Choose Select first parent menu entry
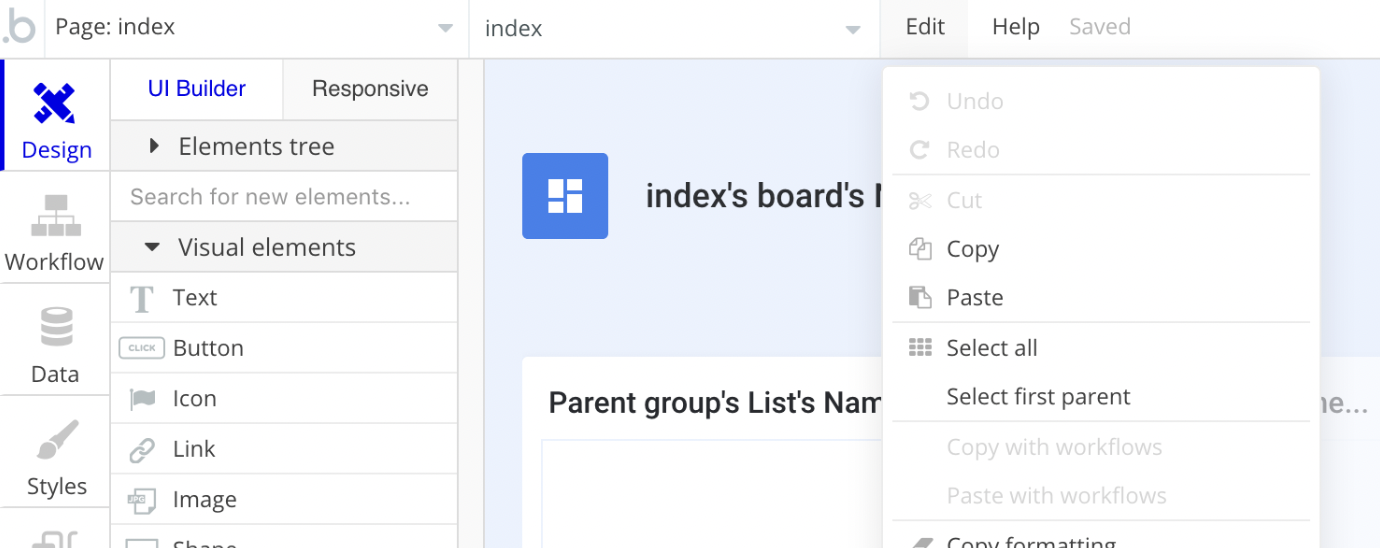The image size is (1380, 548). tap(1101, 397)
